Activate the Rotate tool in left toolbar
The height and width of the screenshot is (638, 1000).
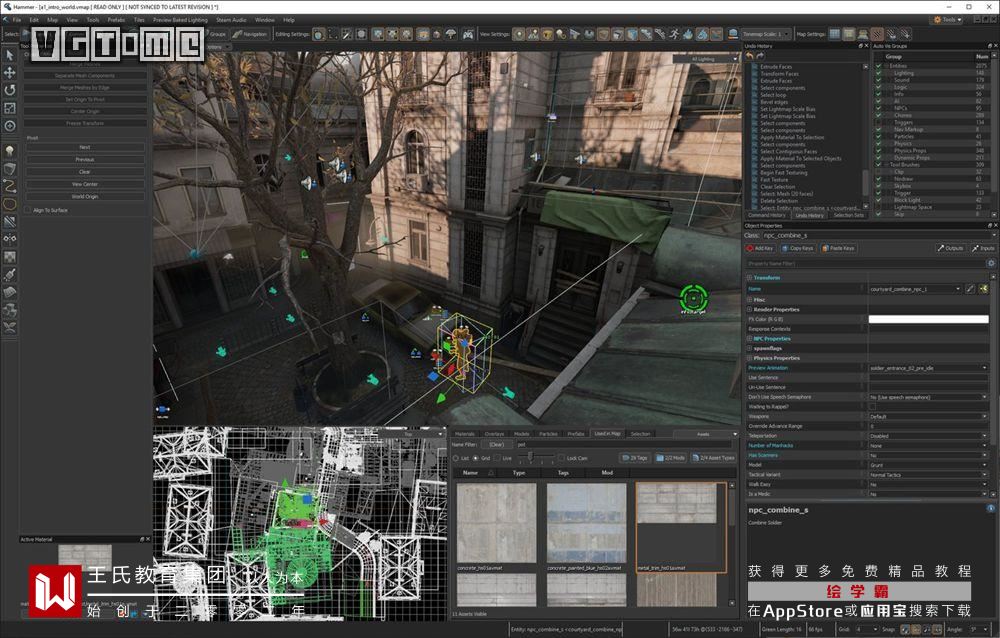click(10, 90)
